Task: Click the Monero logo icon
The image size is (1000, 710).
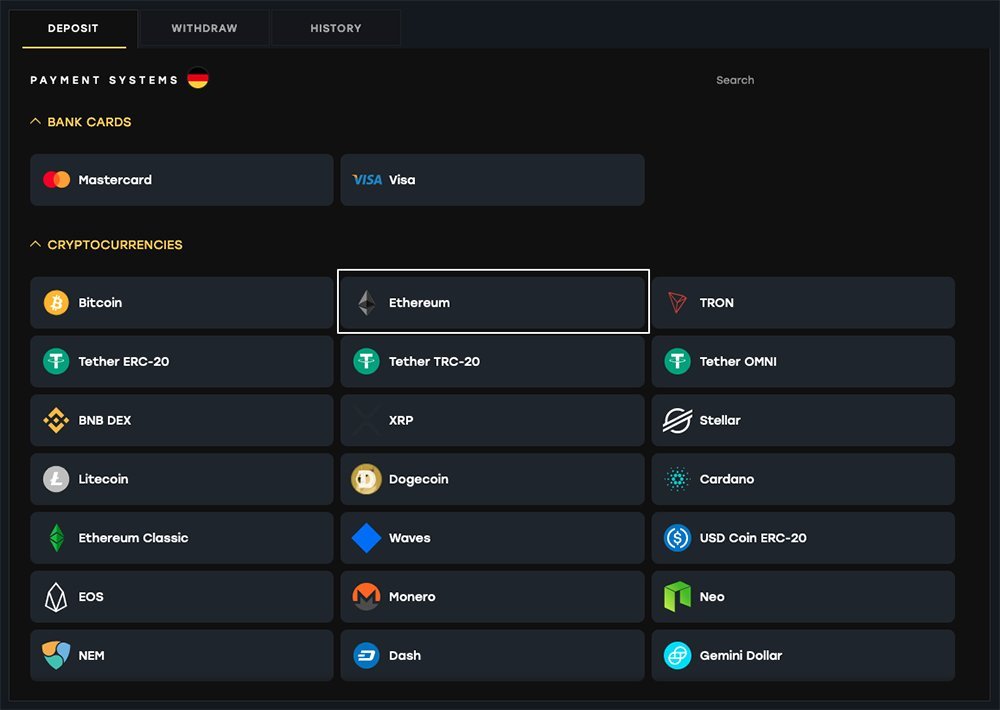Action: pyautogui.click(x=366, y=597)
